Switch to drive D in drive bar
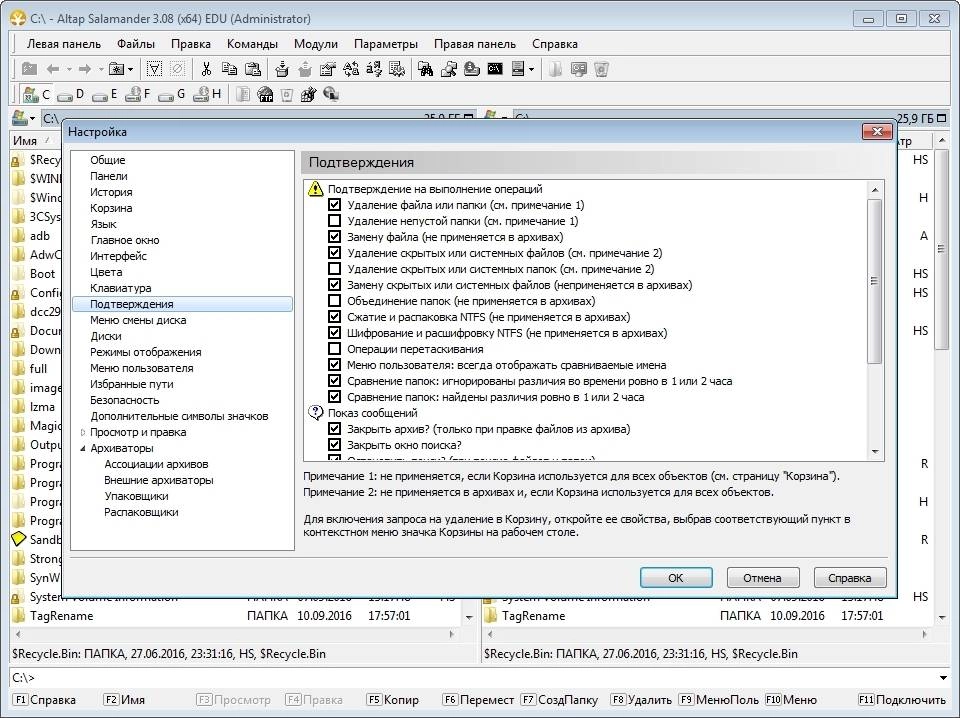The width and height of the screenshot is (960, 718). [70, 94]
